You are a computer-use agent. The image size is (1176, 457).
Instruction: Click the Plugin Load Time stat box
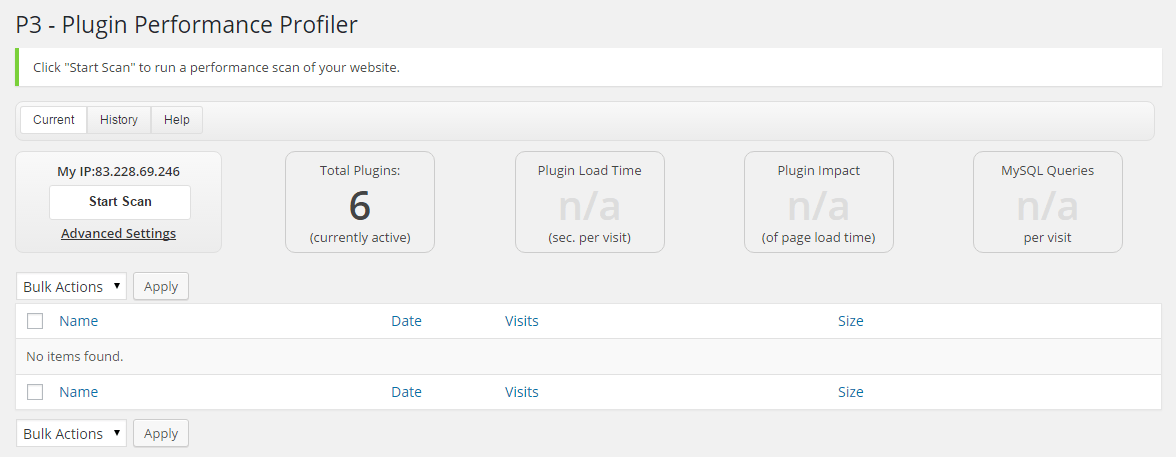(590, 202)
